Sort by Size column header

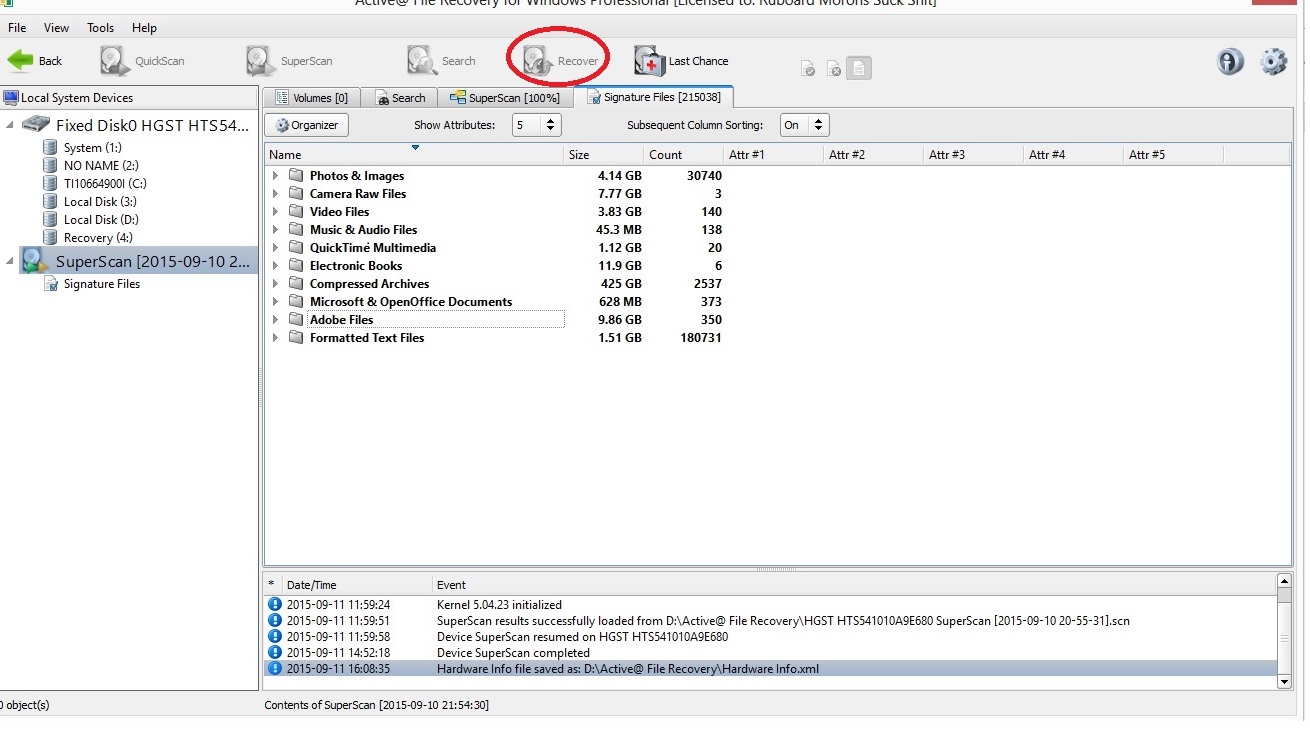603,155
